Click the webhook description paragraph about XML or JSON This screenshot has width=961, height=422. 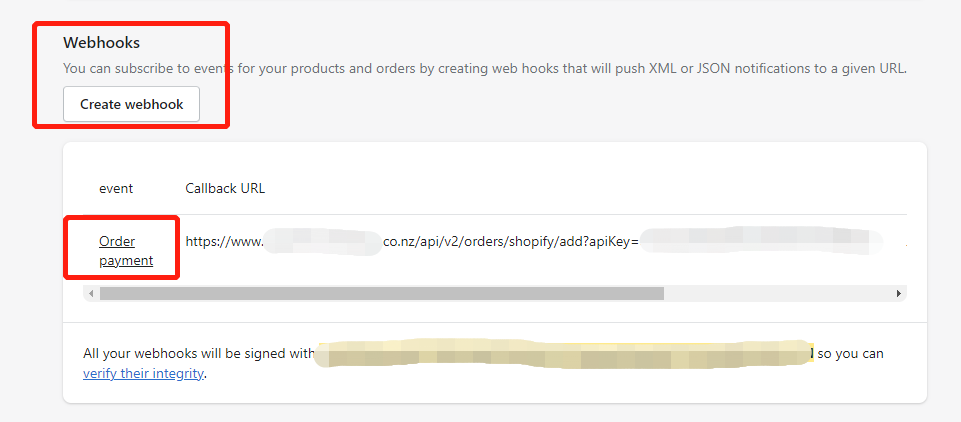click(x=485, y=68)
